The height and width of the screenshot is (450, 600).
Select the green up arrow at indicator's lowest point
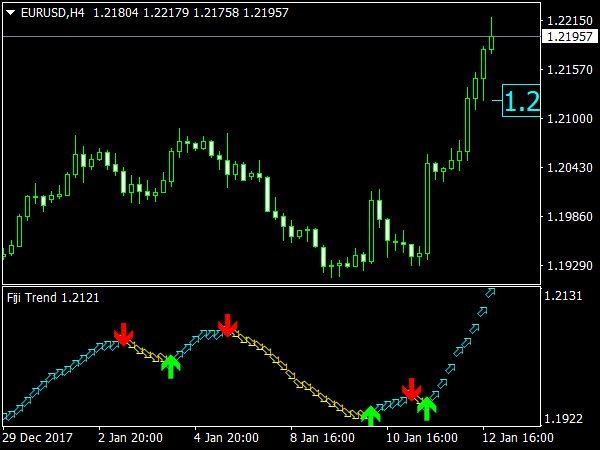[370, 416]
